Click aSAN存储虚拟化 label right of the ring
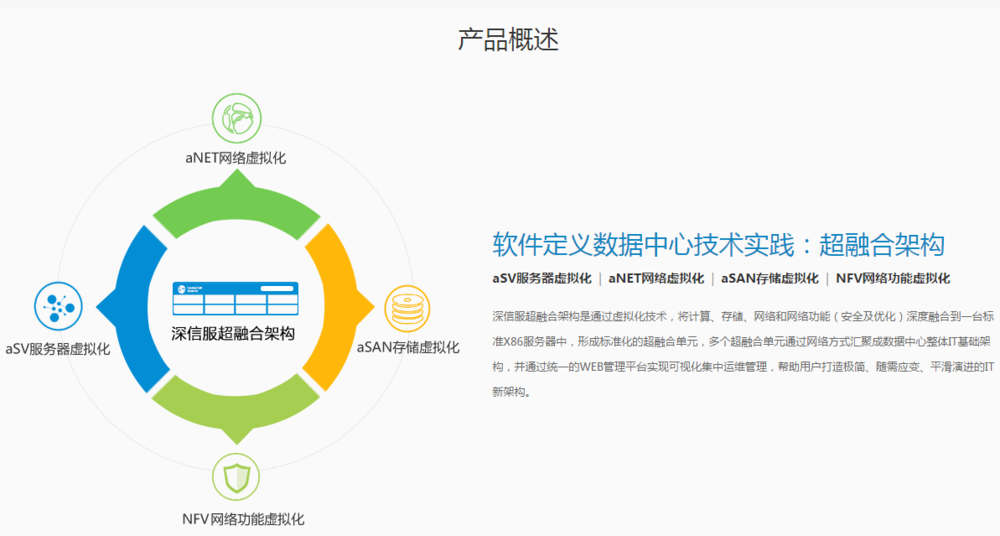Viewport: 1000px width, 536px height. [x=408, y=348]
